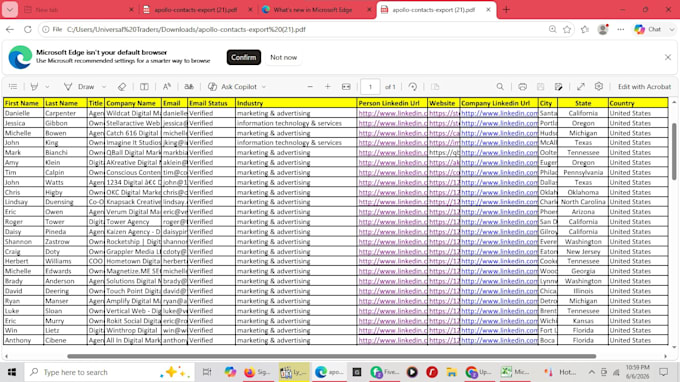Zoom out the PDF
This screenshot has height=382, width=680.
(310, 87)
